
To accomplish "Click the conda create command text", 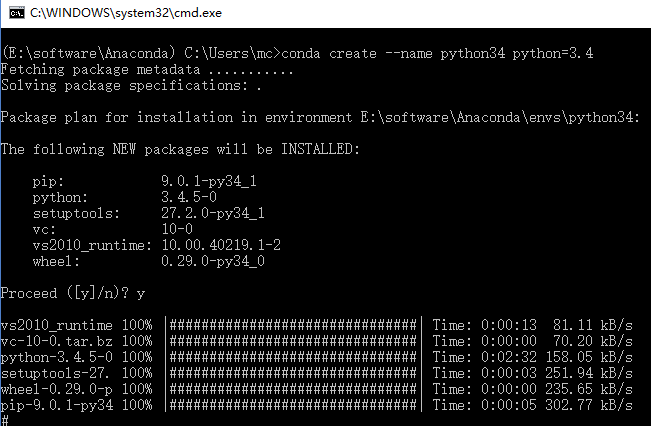I will 437,54.
